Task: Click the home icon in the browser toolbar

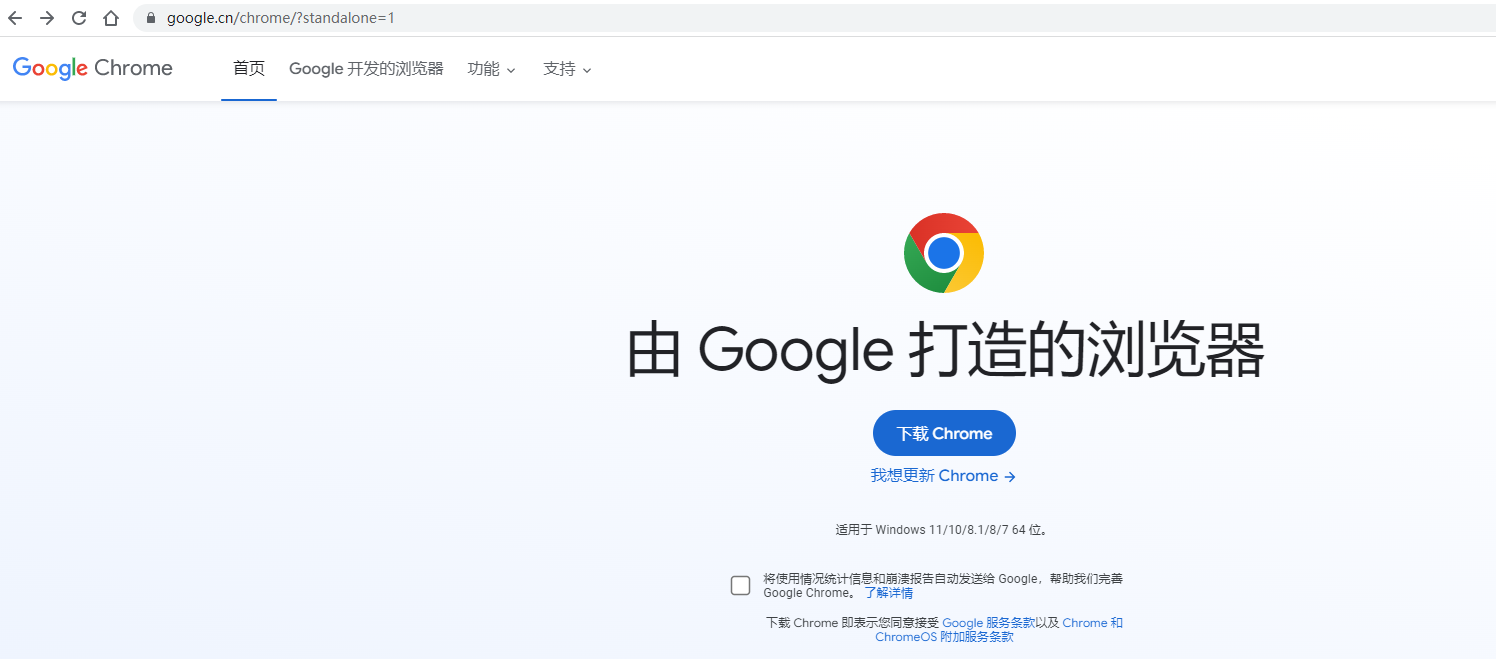Action: point(110,17)
